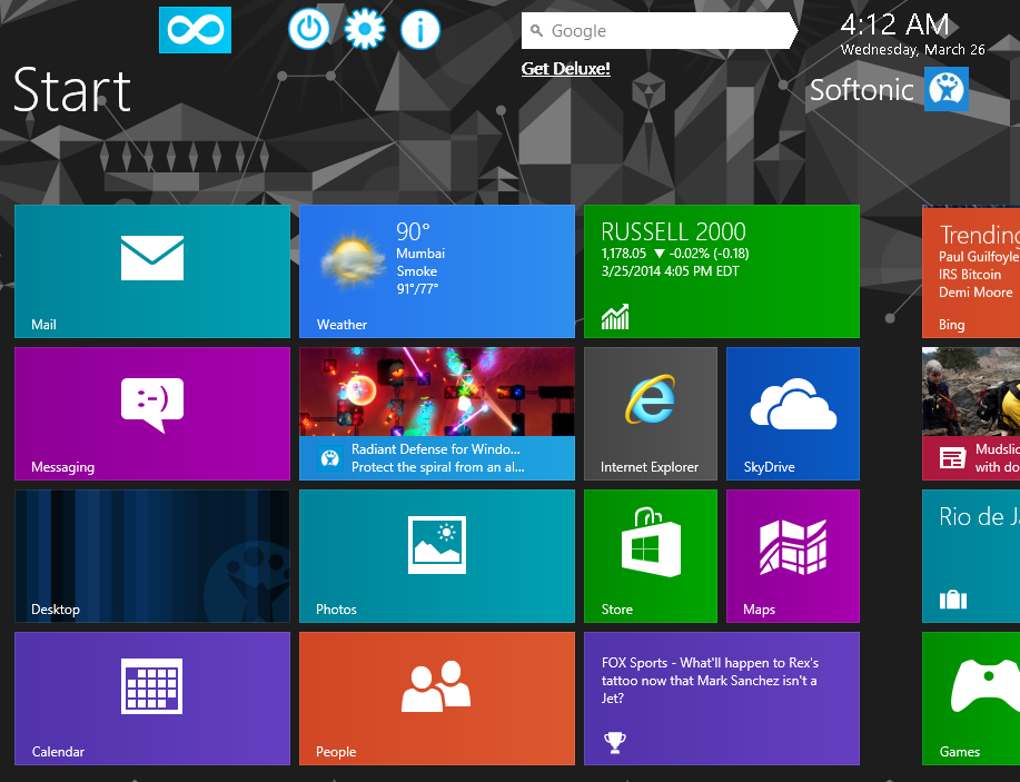Click the blue info icon

[x=419, y=29]
